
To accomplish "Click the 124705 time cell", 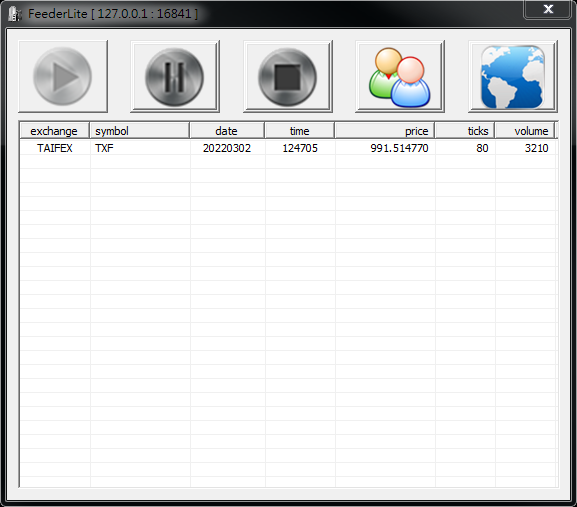I will coord(300,148).
